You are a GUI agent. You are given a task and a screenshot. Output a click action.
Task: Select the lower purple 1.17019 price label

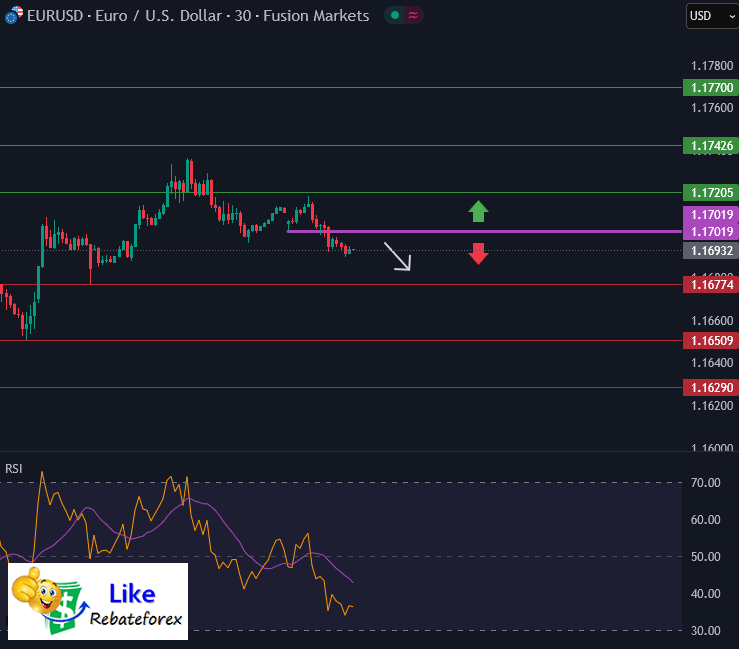[711, 231]
